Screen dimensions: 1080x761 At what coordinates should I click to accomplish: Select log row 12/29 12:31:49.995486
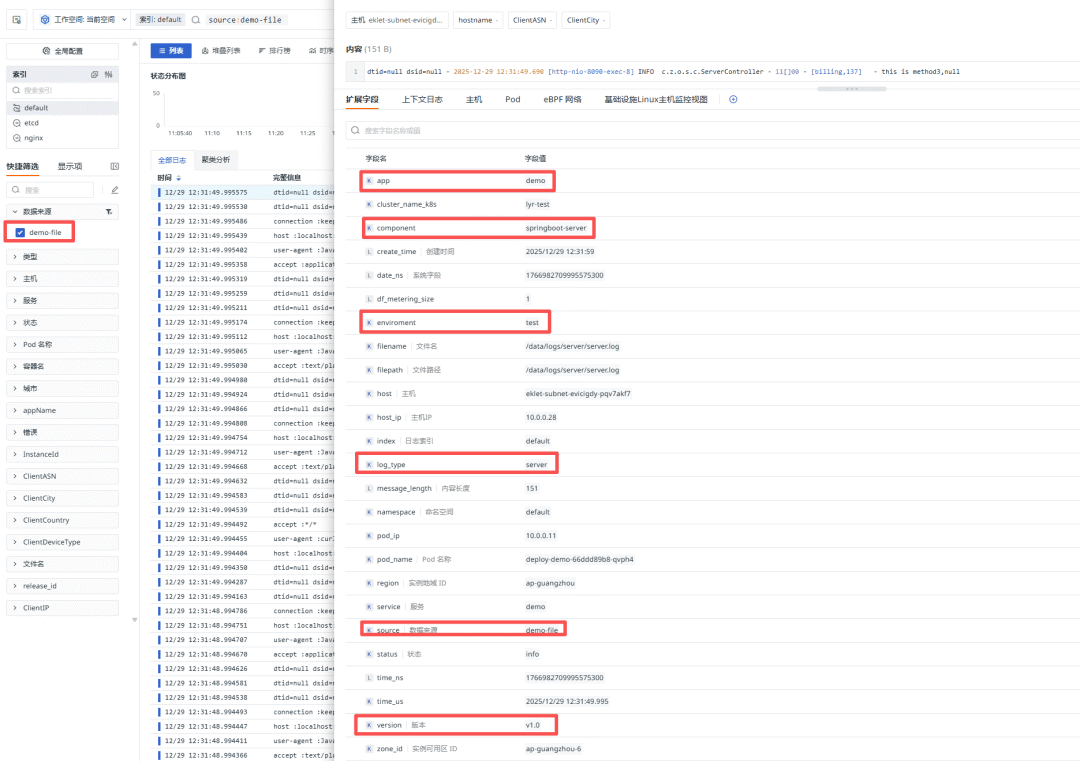point(242,221)
